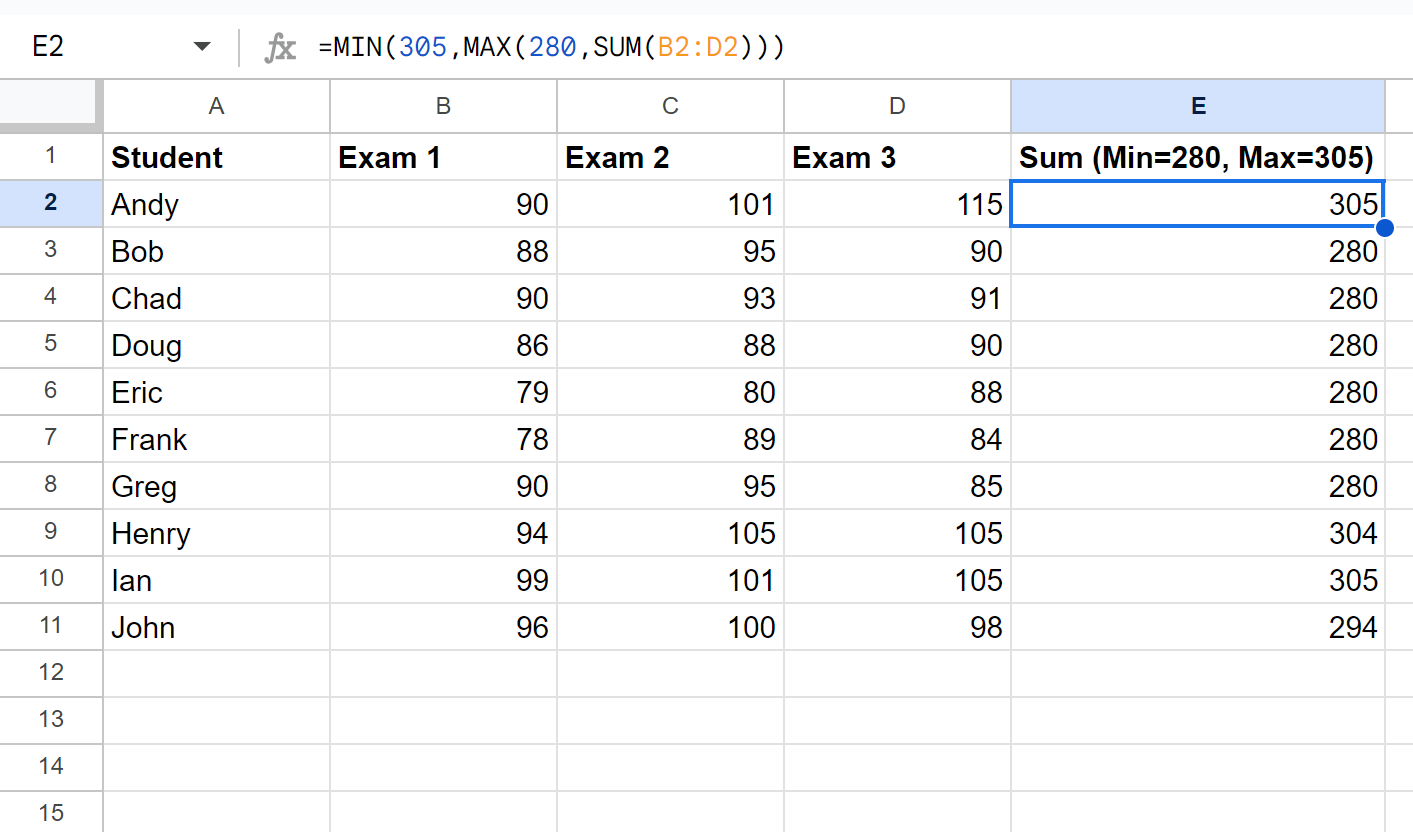This screenshot has width=1413, height=832.
Task: Click the cell containing 'Henry'
Action: coord(216,533)
